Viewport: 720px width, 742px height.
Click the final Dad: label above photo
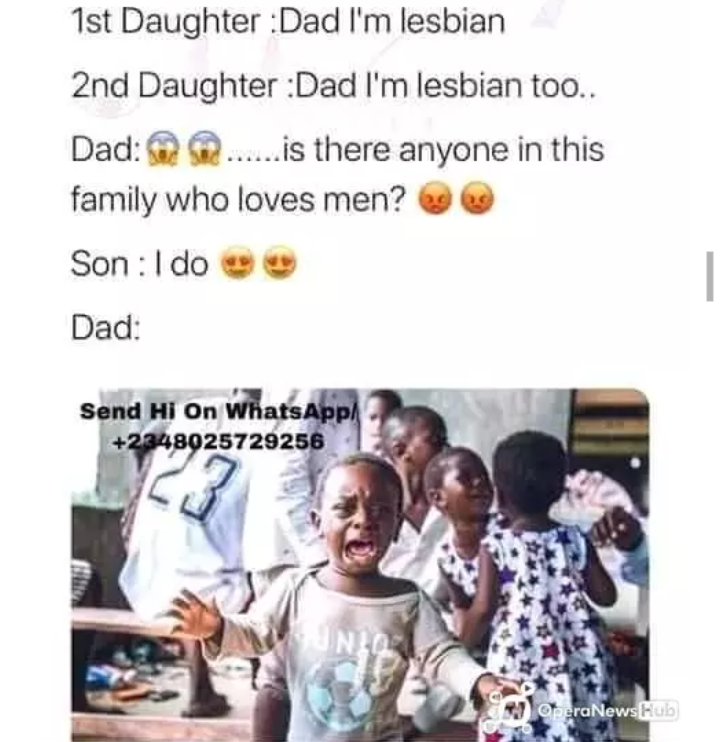(x=105, y=327)
